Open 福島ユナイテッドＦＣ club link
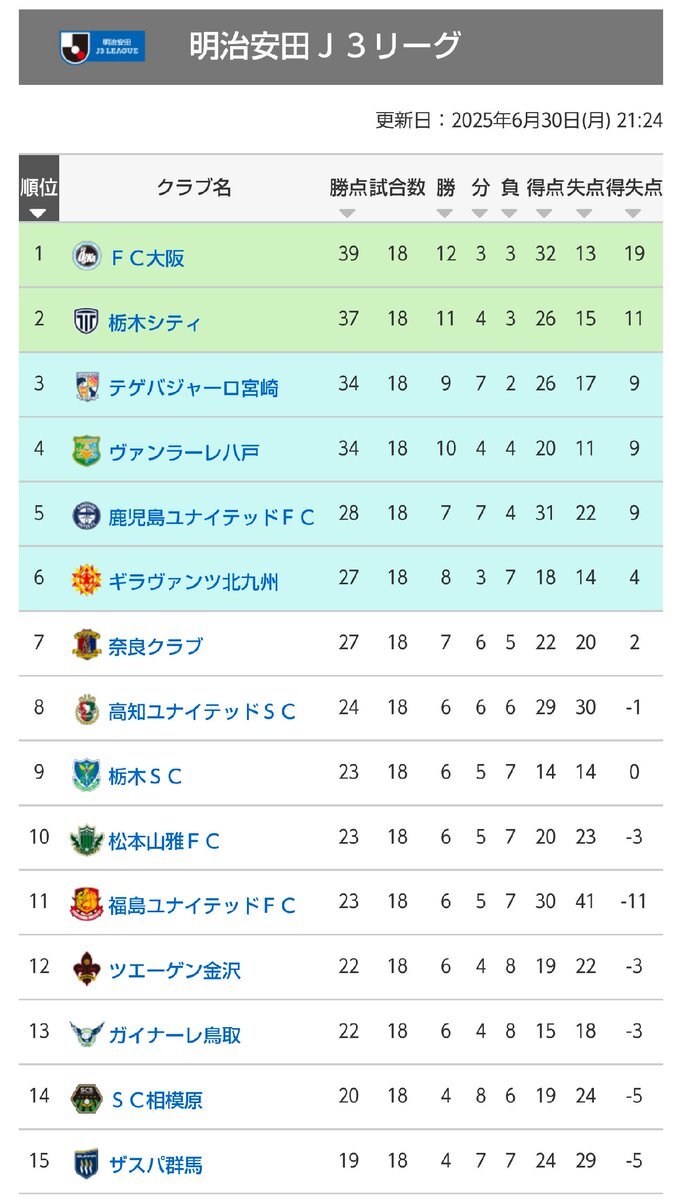Image resolution: width=682 pixels, height=1200 pixels. (x=202, y=905)
